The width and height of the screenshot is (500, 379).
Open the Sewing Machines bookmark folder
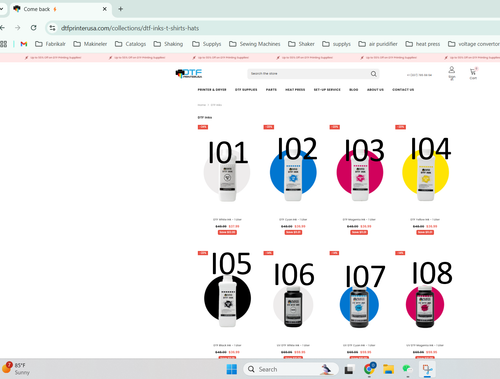pos(255,44)
